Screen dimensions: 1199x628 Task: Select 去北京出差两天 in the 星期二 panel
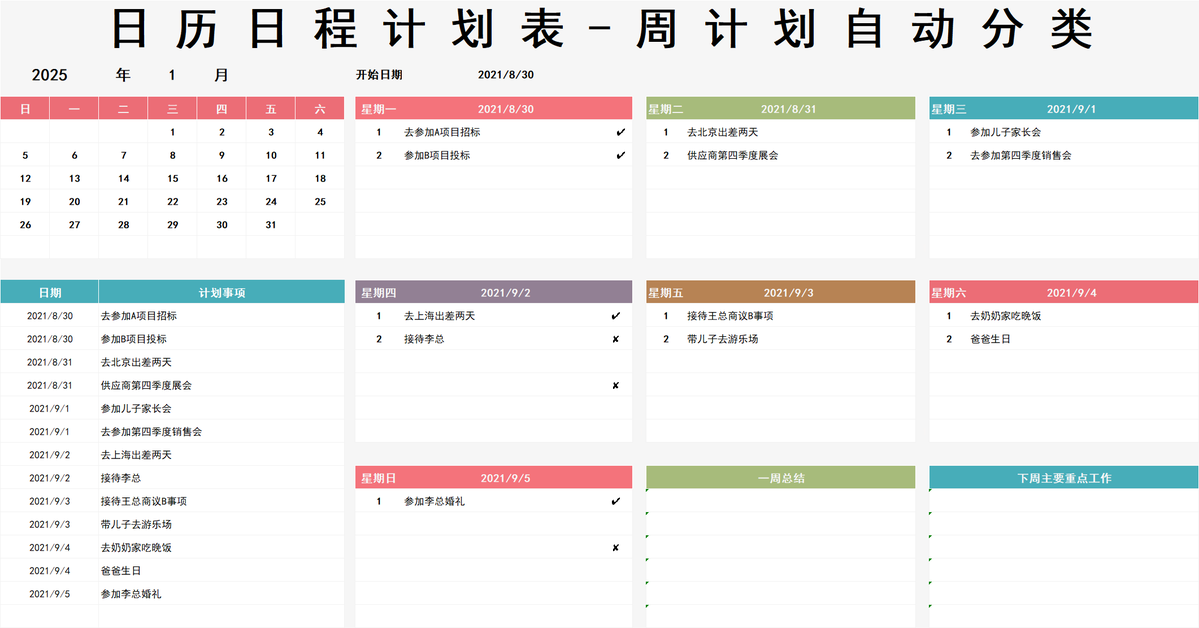point(723,132)
